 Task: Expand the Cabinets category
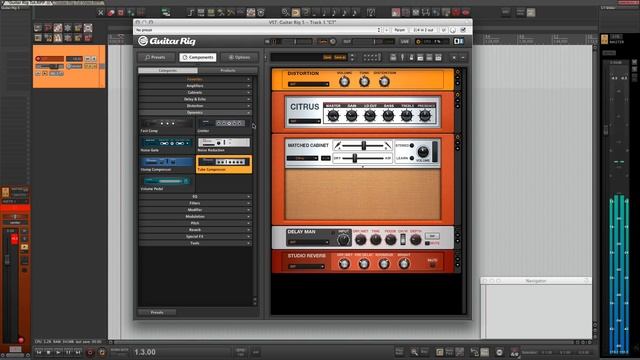(195, 92)
